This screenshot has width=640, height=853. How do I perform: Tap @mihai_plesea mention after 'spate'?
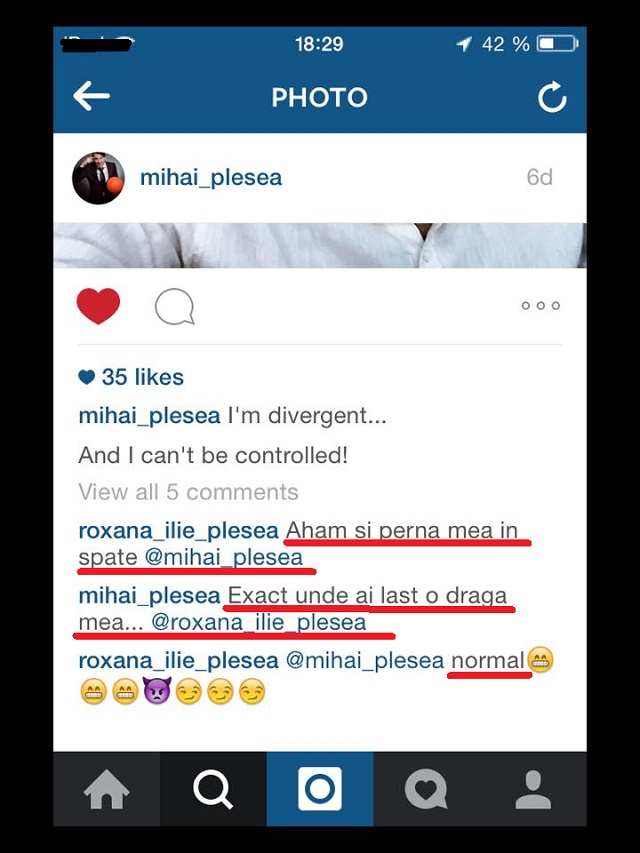224,558
